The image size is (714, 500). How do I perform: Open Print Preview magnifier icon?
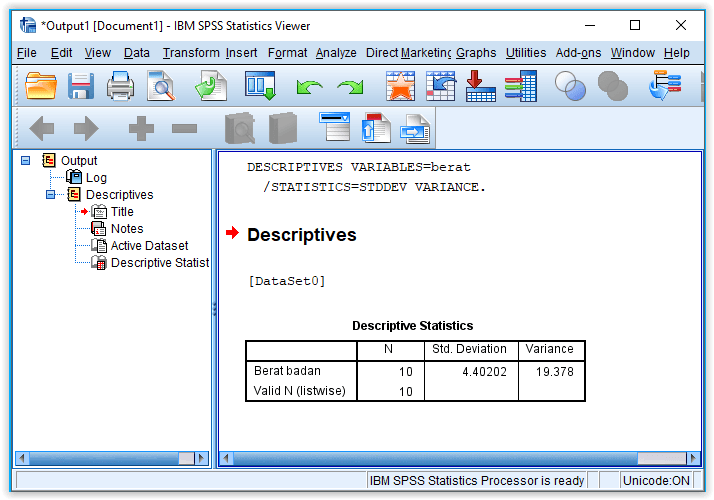tap(161, 86)
